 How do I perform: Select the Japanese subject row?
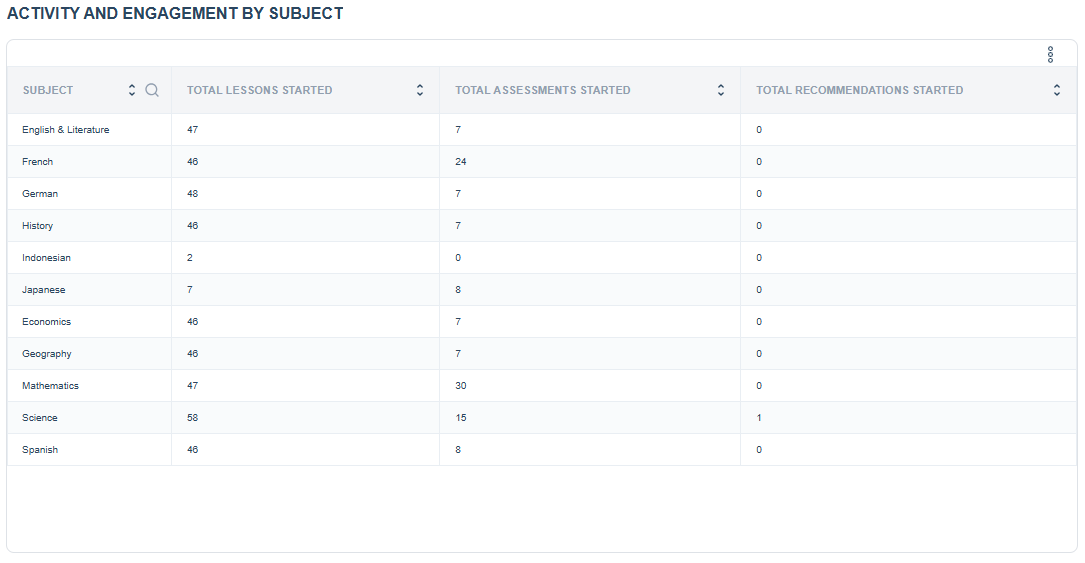click(x=542, y=290)
